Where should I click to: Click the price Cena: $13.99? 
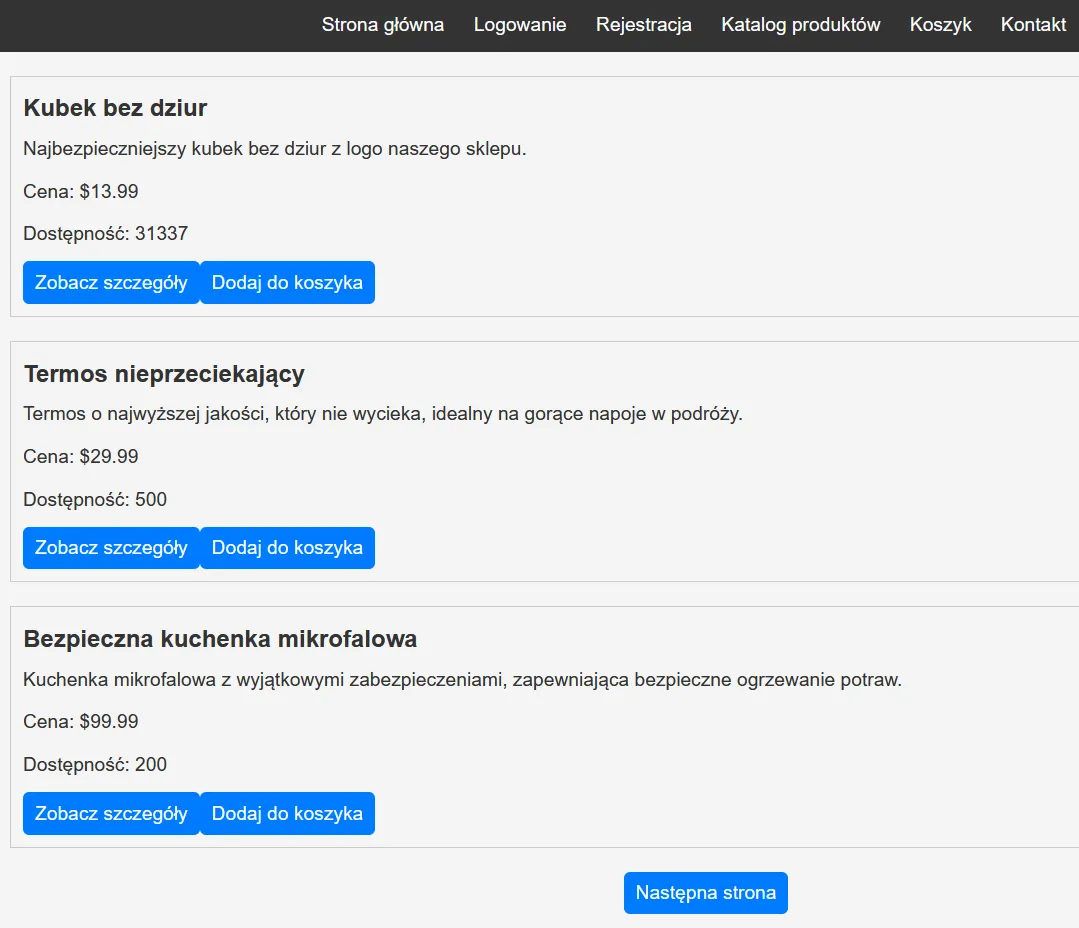[x=81, y=191]
